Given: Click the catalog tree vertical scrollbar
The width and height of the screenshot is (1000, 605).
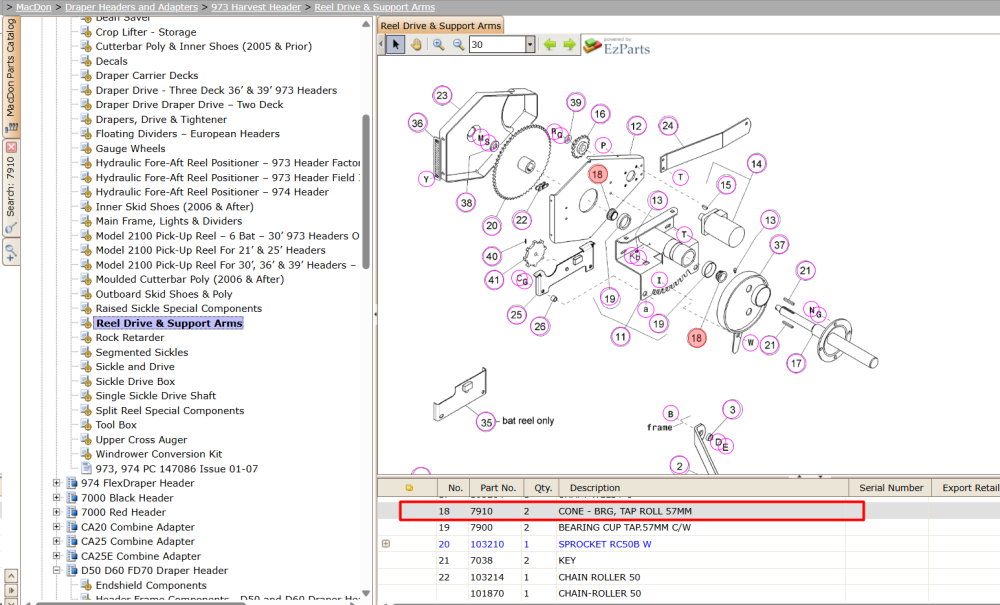Looking at the screenshot, I should (x=365, y=191).
